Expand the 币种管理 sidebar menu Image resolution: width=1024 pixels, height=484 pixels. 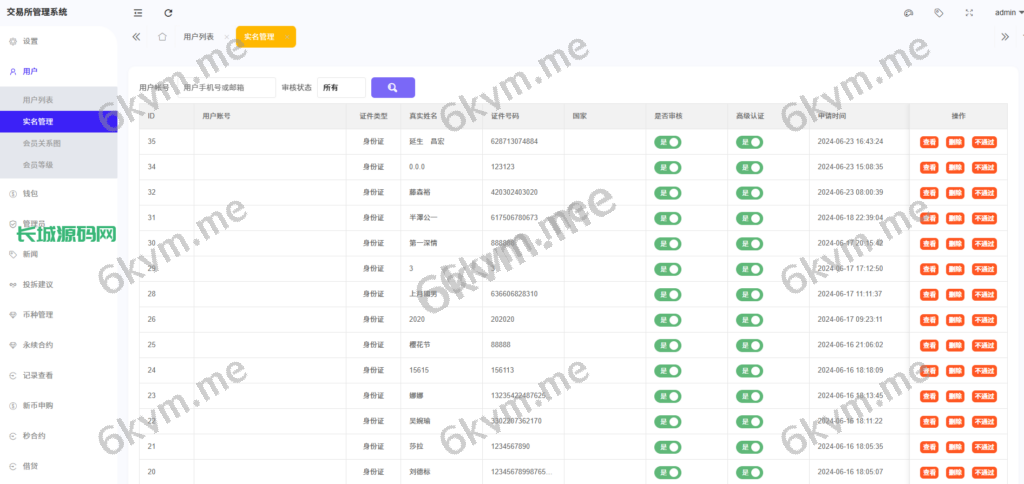(x=59, y=315)
